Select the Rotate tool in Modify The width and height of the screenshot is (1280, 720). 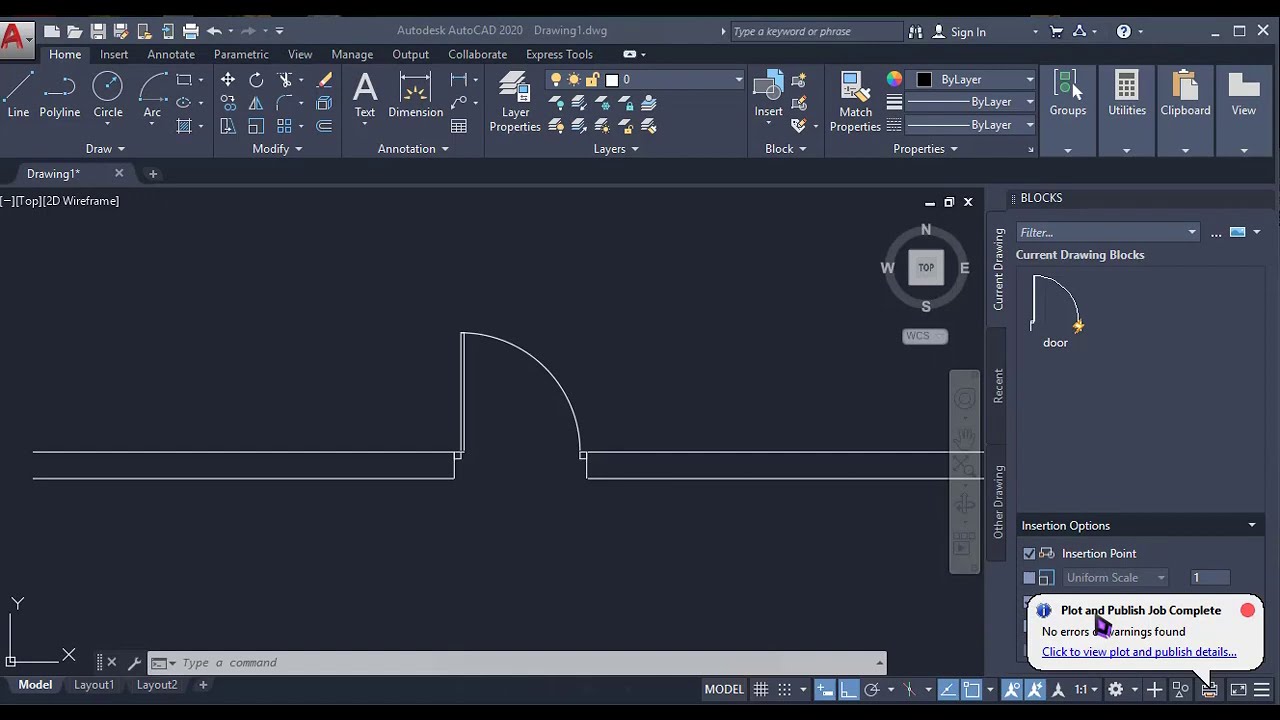[x=256, y=80]
